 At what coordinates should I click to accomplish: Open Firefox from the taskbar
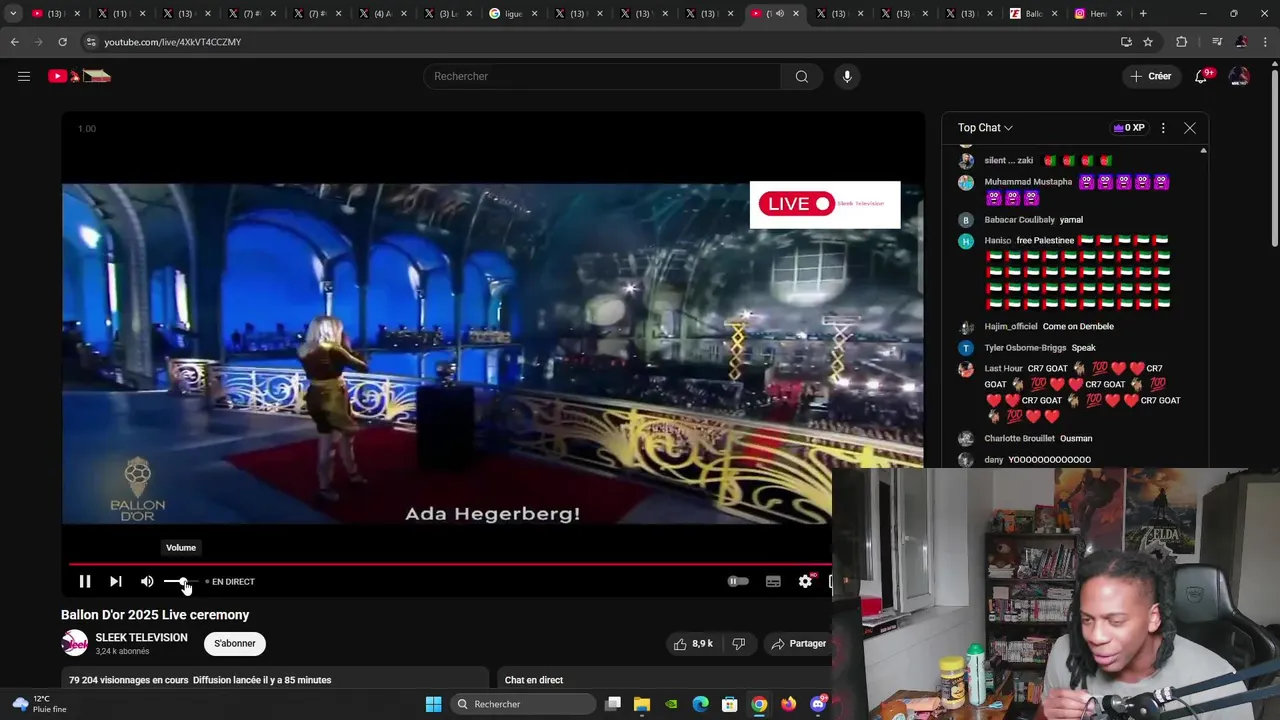tap(789, 704)
